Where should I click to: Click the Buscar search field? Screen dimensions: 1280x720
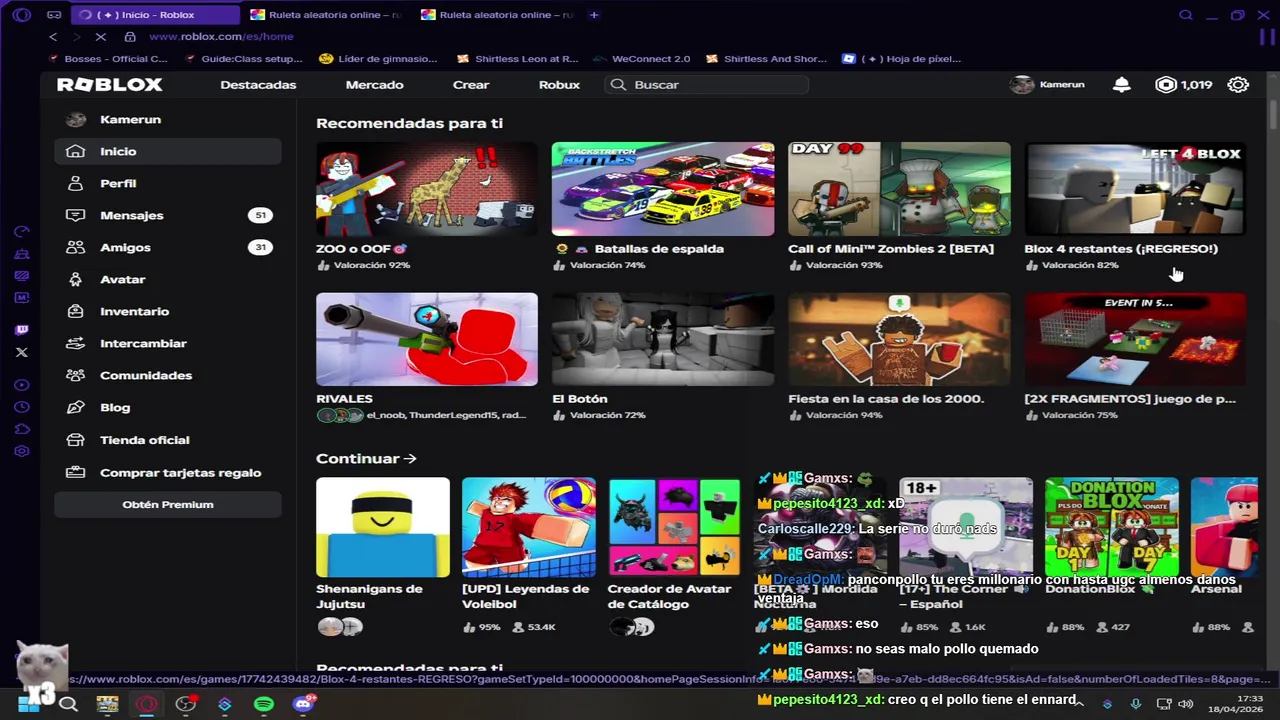tap(707, 85)
